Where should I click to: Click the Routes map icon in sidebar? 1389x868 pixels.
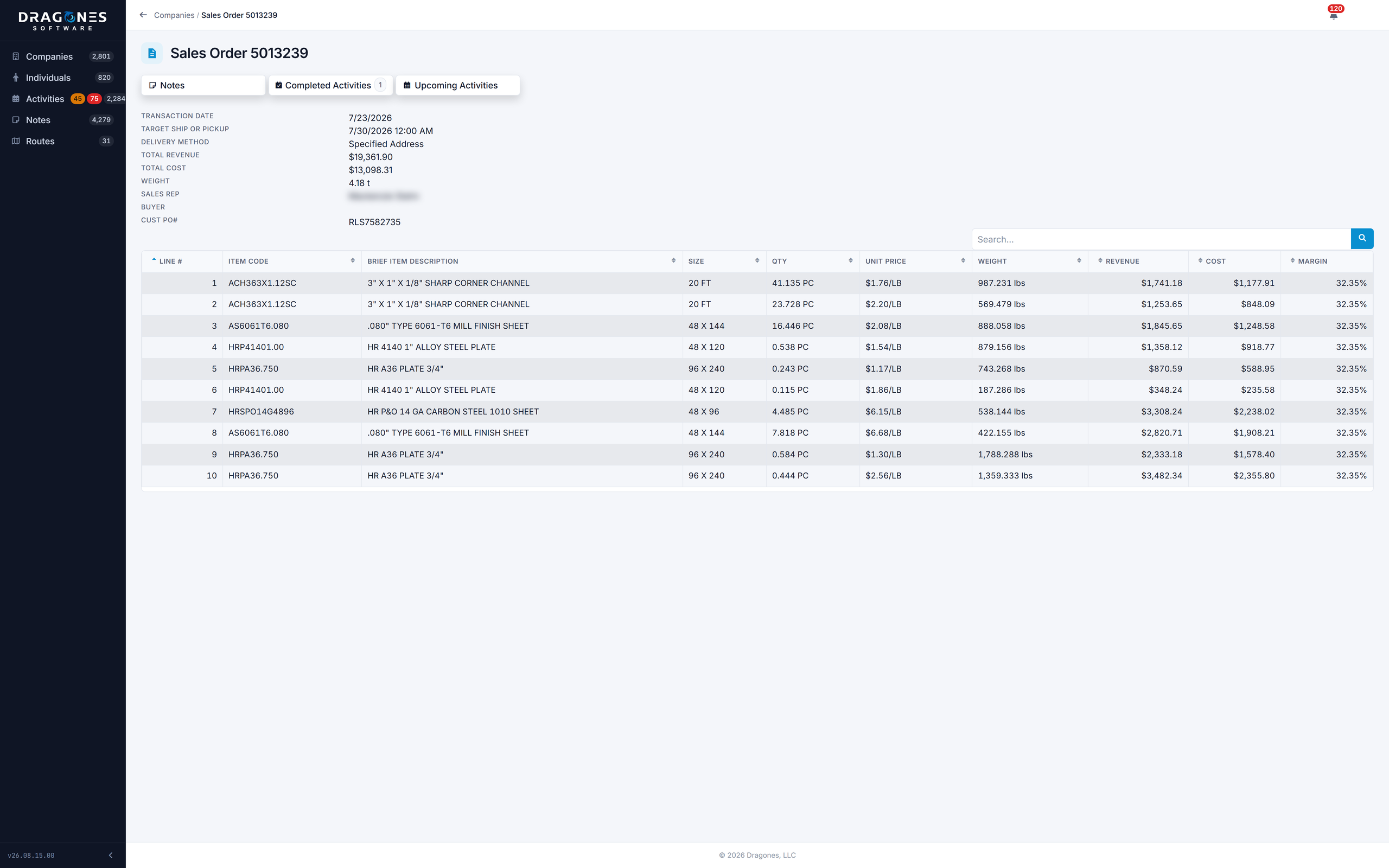point(16,141)
